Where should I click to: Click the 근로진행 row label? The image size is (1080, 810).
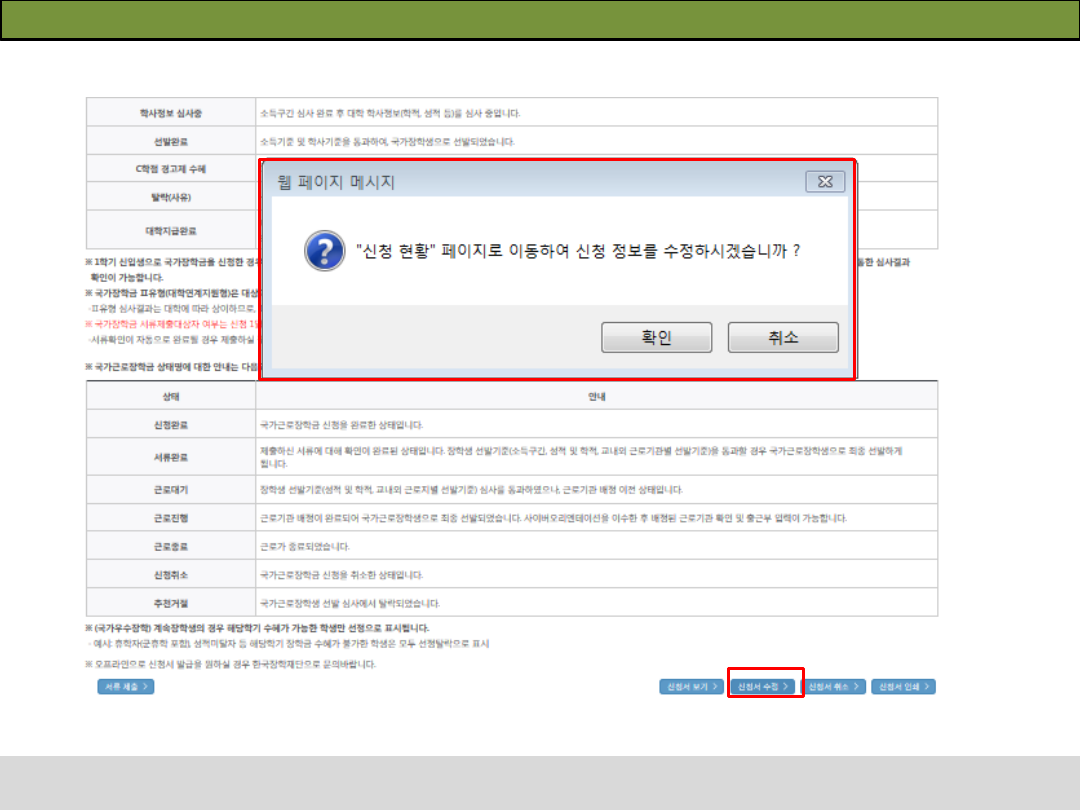pos(171,518)
